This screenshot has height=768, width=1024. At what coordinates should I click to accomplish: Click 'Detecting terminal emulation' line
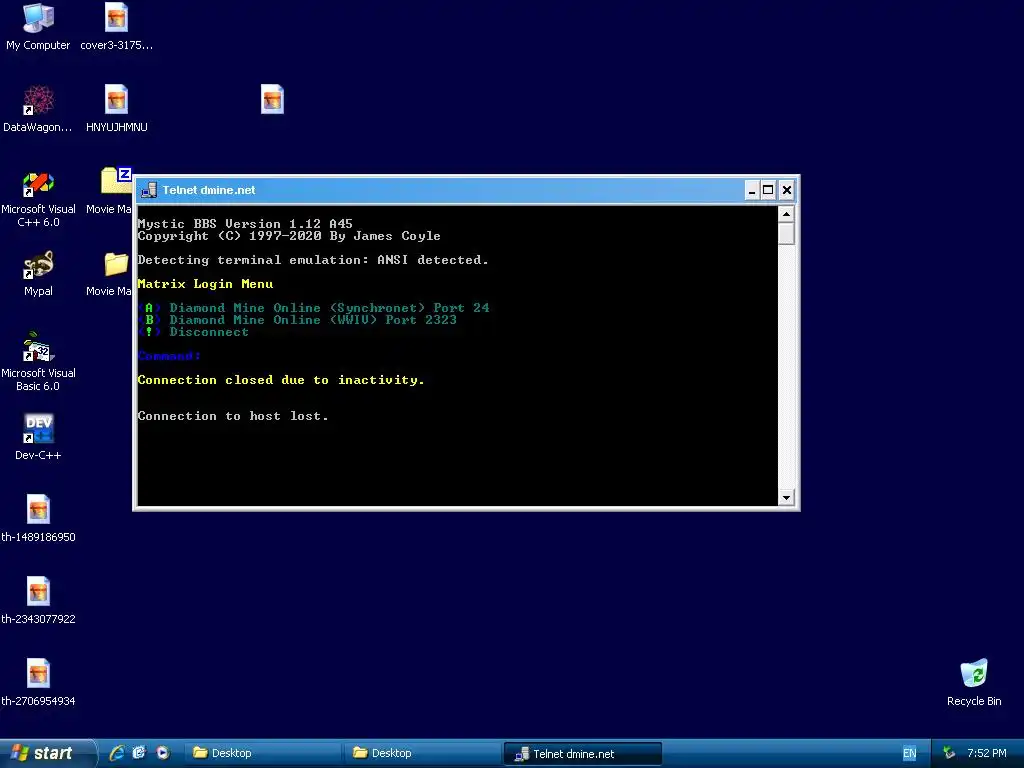click(313, 260)
